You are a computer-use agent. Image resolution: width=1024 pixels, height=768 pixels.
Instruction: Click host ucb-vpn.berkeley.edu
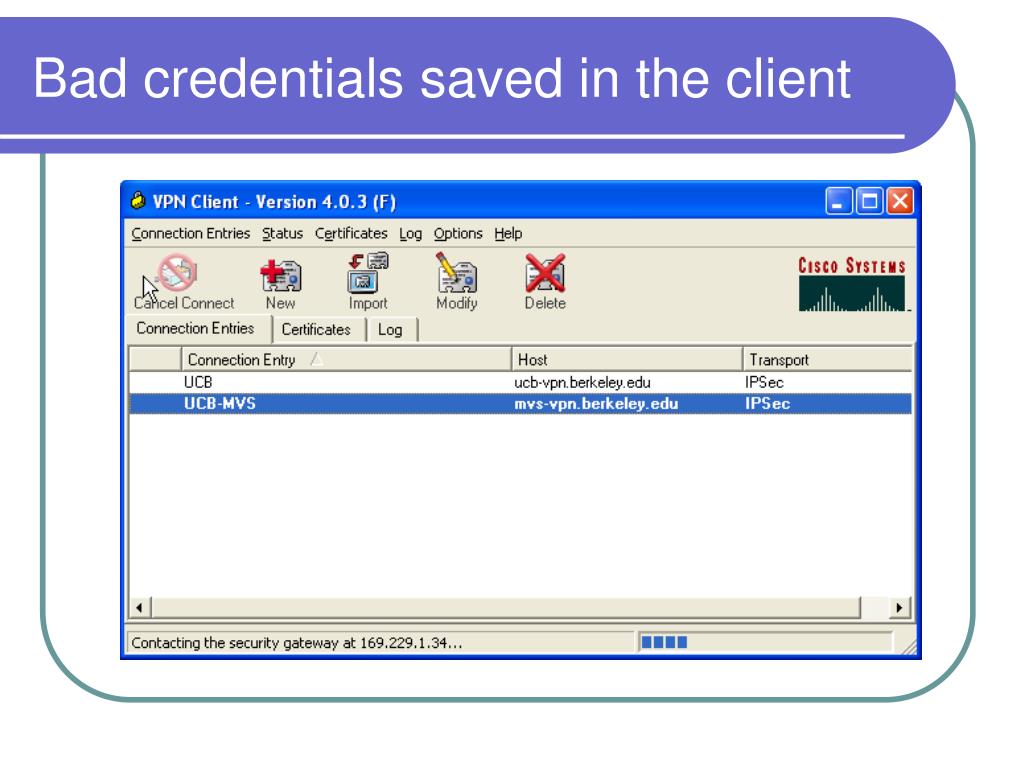pyautogui.click(x=582, y=383)
